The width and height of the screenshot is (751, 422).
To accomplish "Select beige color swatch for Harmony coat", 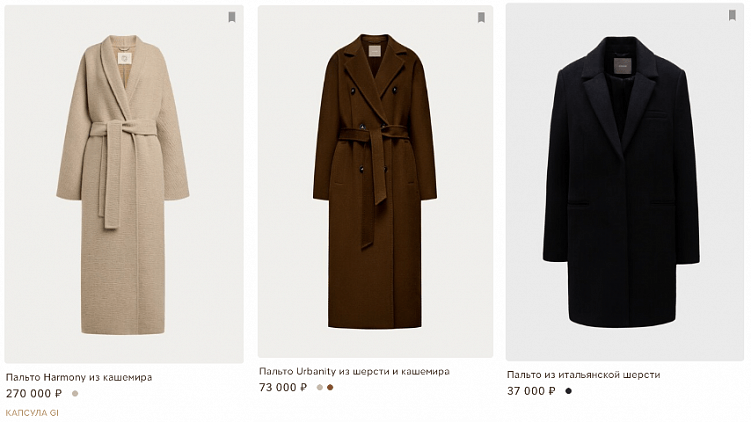I will pos(75,393).
